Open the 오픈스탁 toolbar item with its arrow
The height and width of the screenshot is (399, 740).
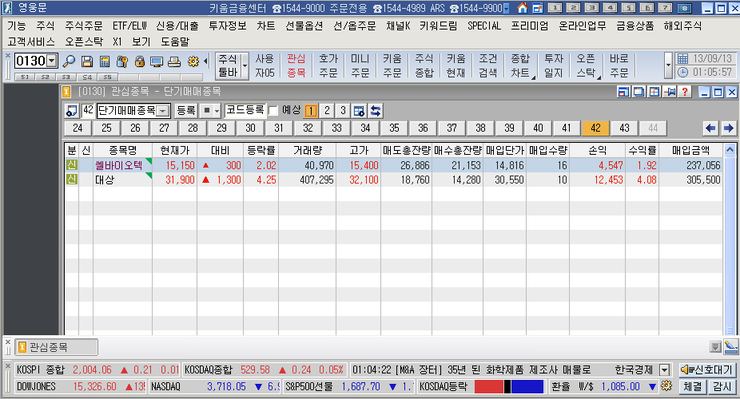pyautogui.click(x=586, y=66)
